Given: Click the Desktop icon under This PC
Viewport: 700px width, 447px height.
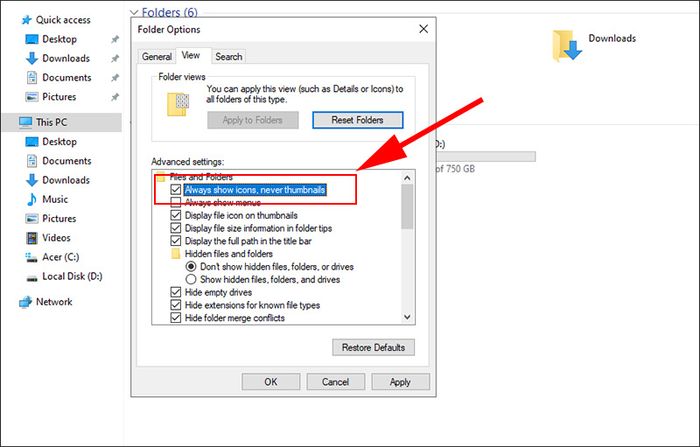Looking at the screenshot, I should click(32, 142).
